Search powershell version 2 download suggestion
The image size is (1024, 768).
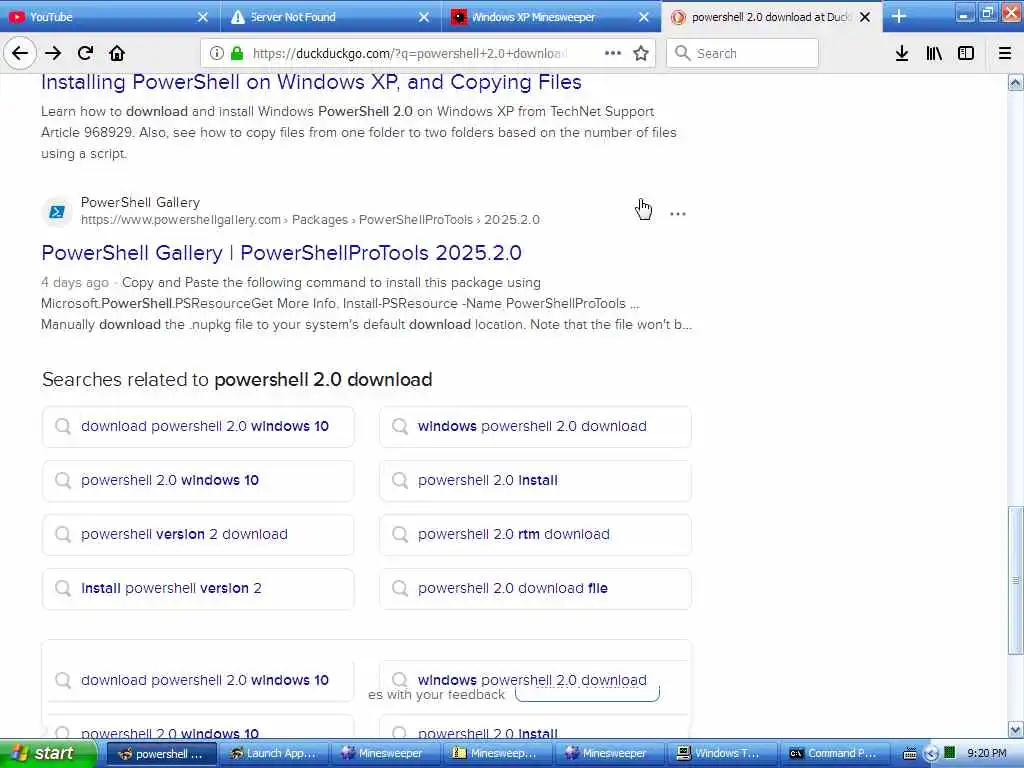point(199,535)
